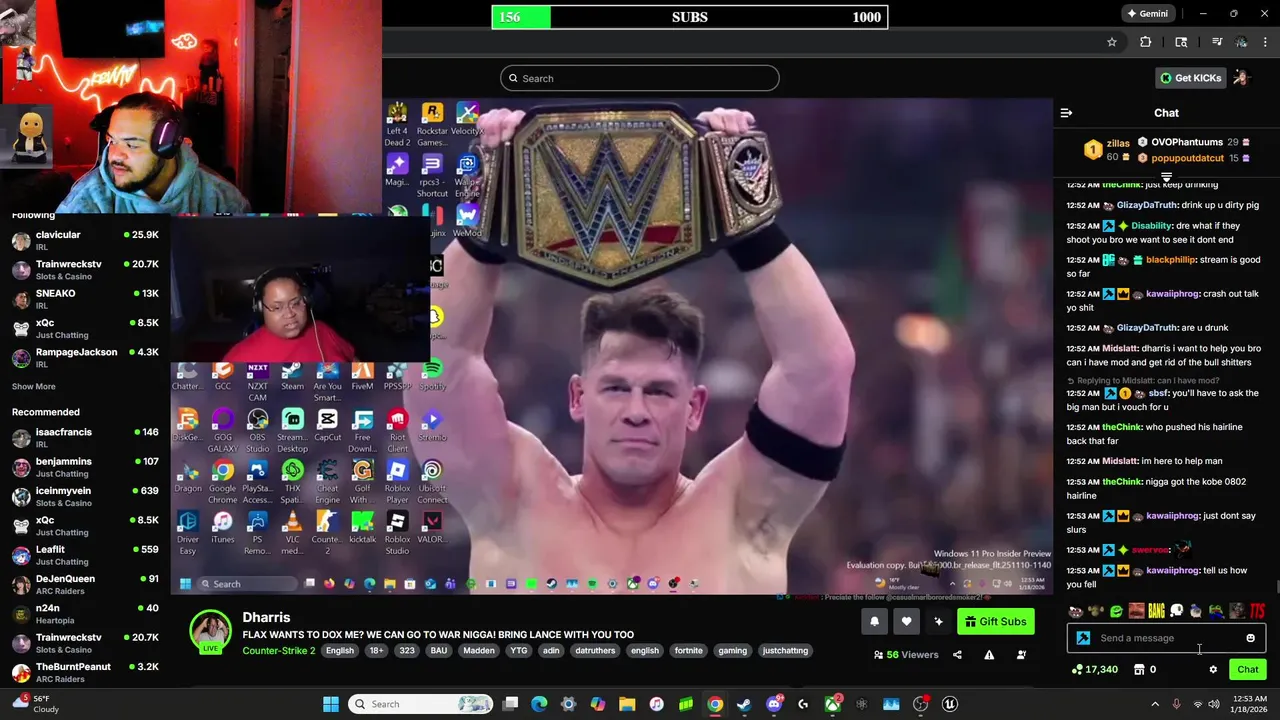Click the fortnite tag
This screenshot has width=1280, height=720.
tap(688, 650)
